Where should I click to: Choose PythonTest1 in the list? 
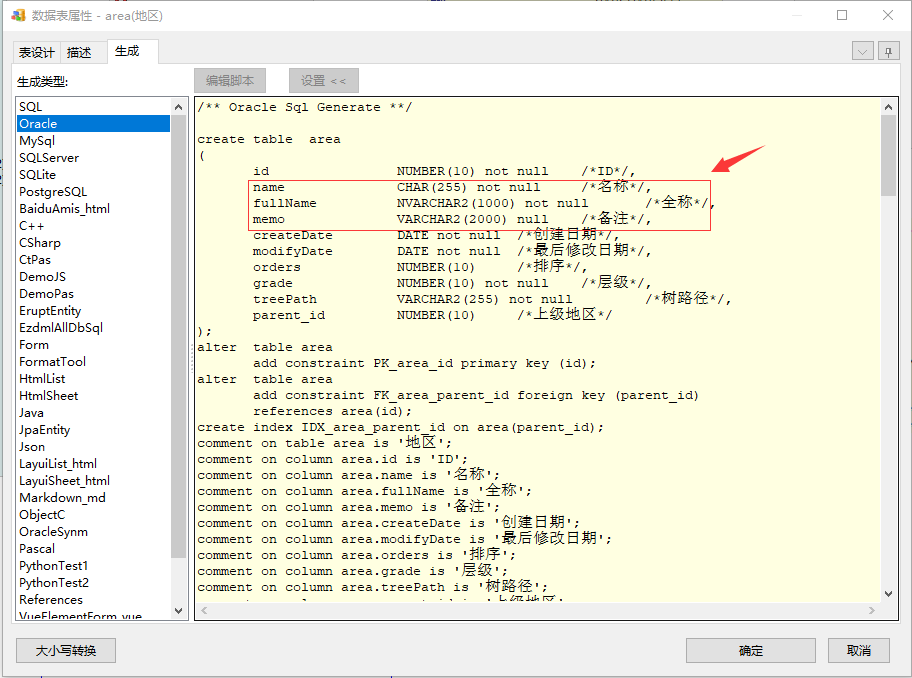coord(94,565)
